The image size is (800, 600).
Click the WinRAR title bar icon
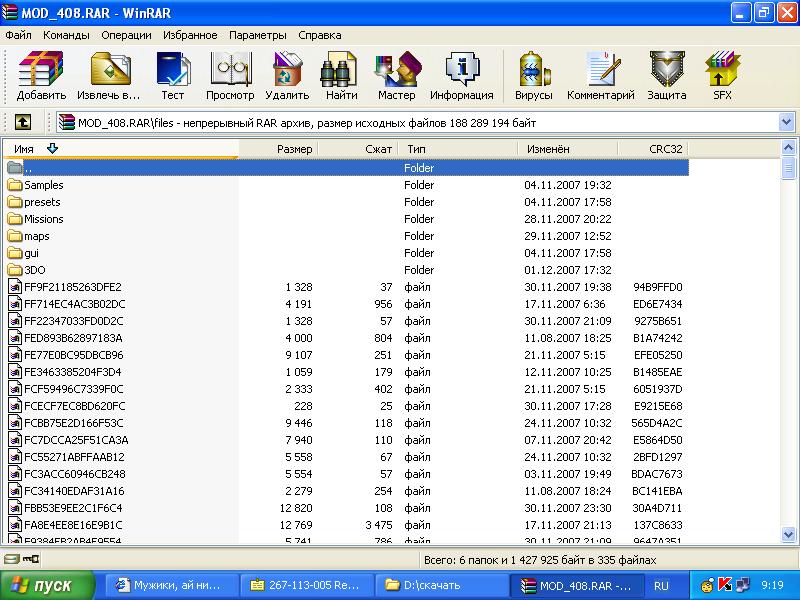coord(9,12)
